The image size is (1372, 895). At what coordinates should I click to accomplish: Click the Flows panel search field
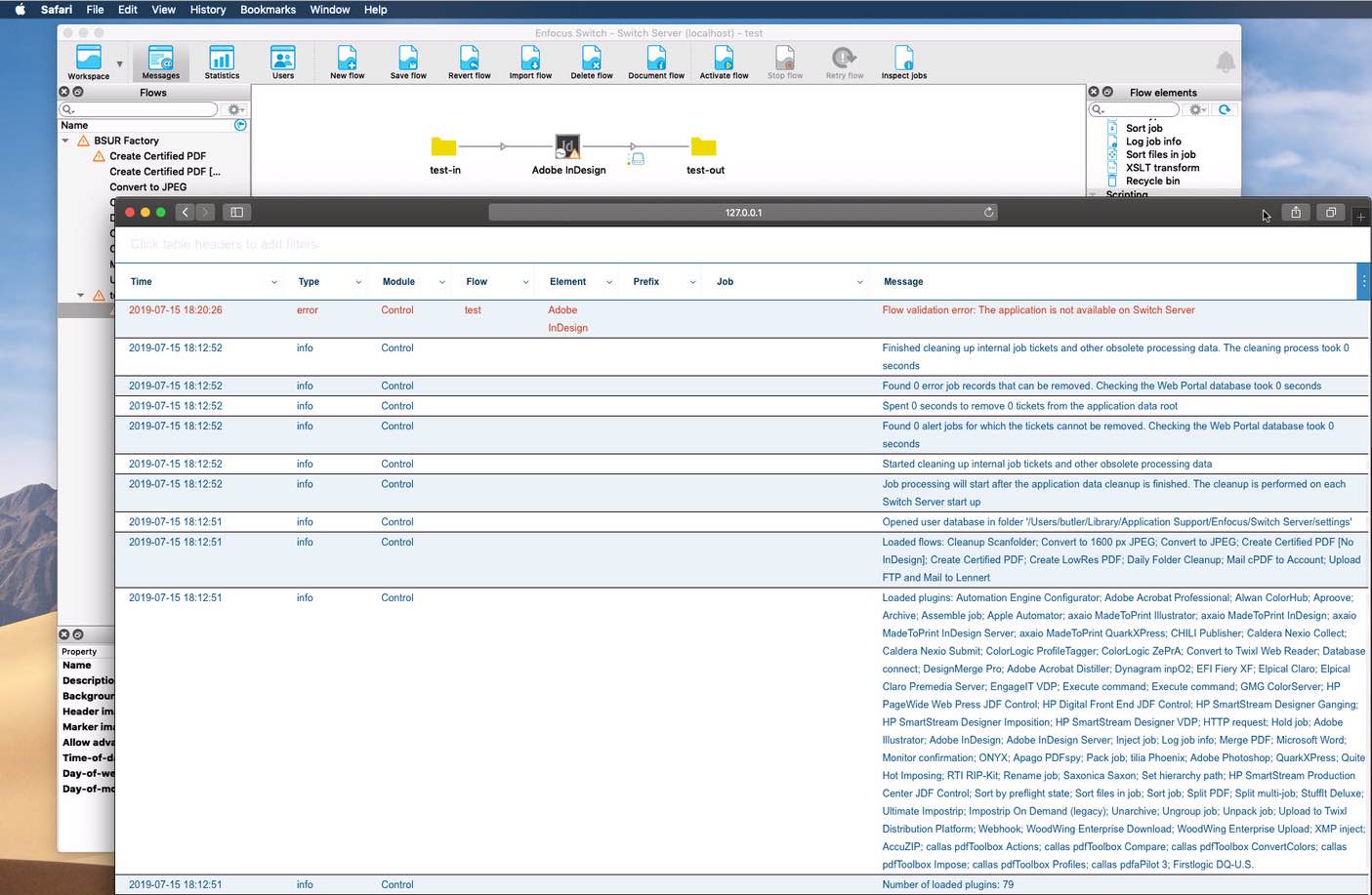click(x=138, y=109)
